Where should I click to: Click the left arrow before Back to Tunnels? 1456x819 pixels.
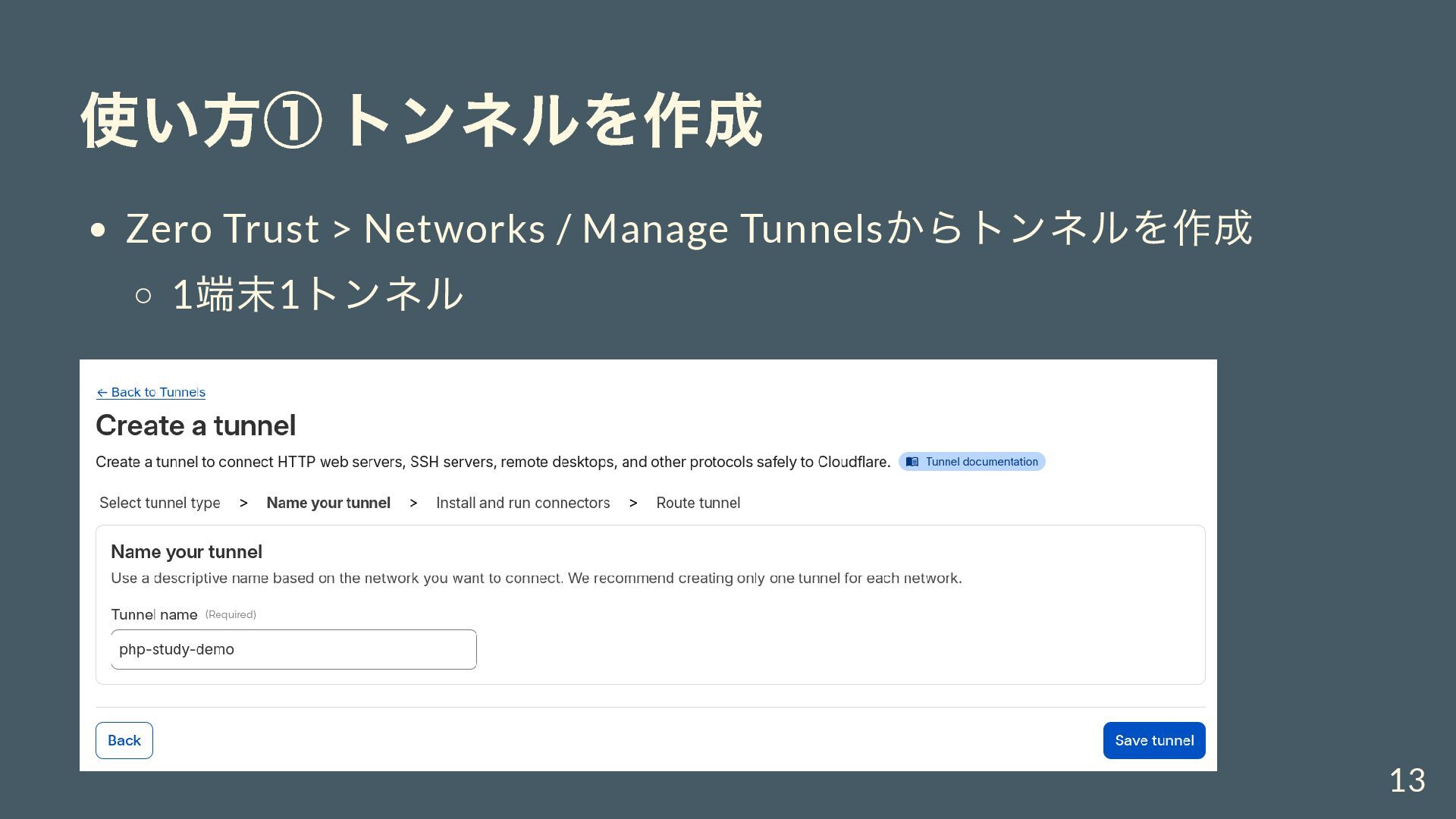pos(102,393)
